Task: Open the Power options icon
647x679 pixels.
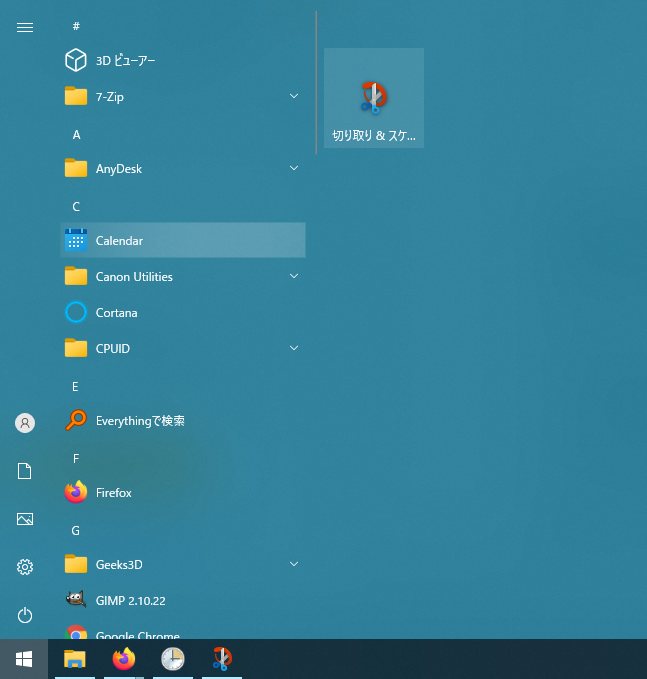Action: pyautogui.click(x=25, y=615)
